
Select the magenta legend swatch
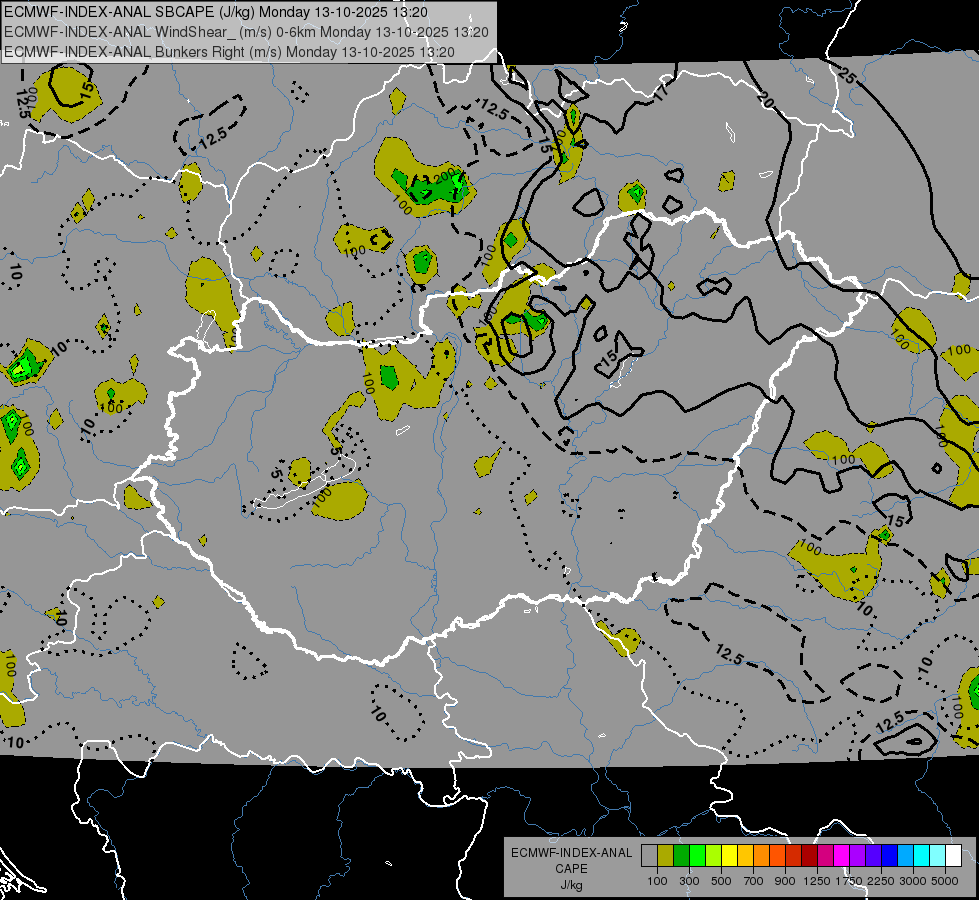(842, 856)
